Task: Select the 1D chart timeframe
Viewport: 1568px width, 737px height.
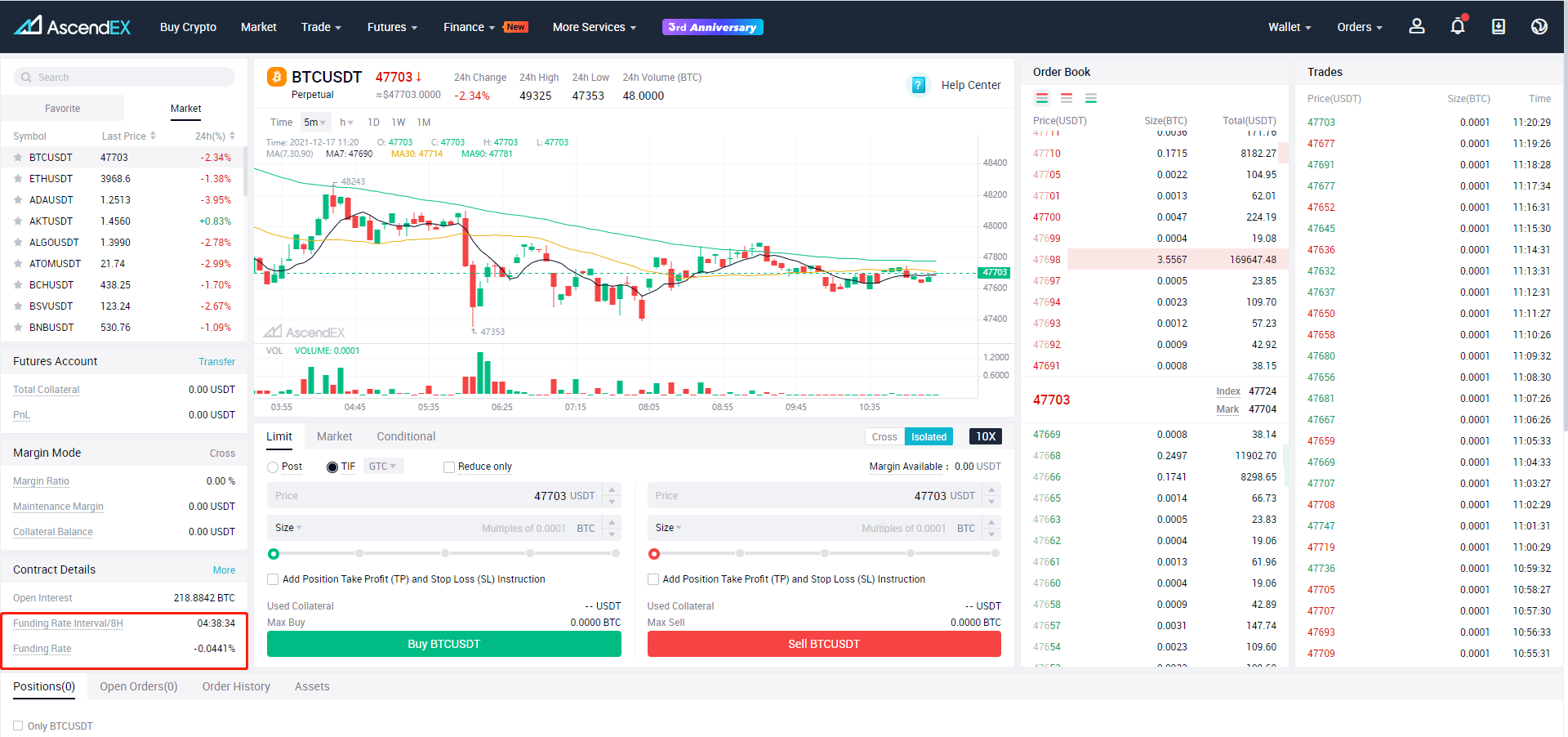Action: 373,123
